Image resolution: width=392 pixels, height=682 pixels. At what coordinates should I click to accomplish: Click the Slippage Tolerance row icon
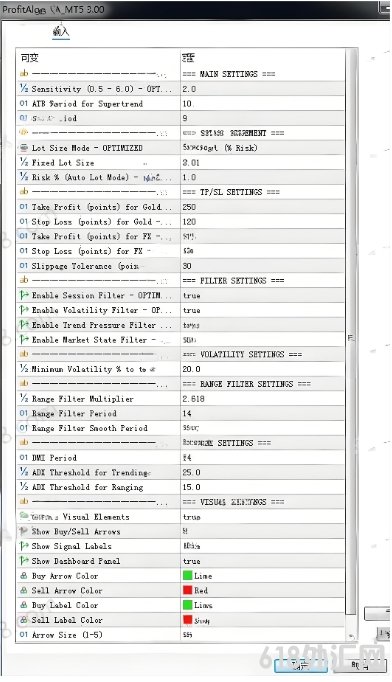24,266
